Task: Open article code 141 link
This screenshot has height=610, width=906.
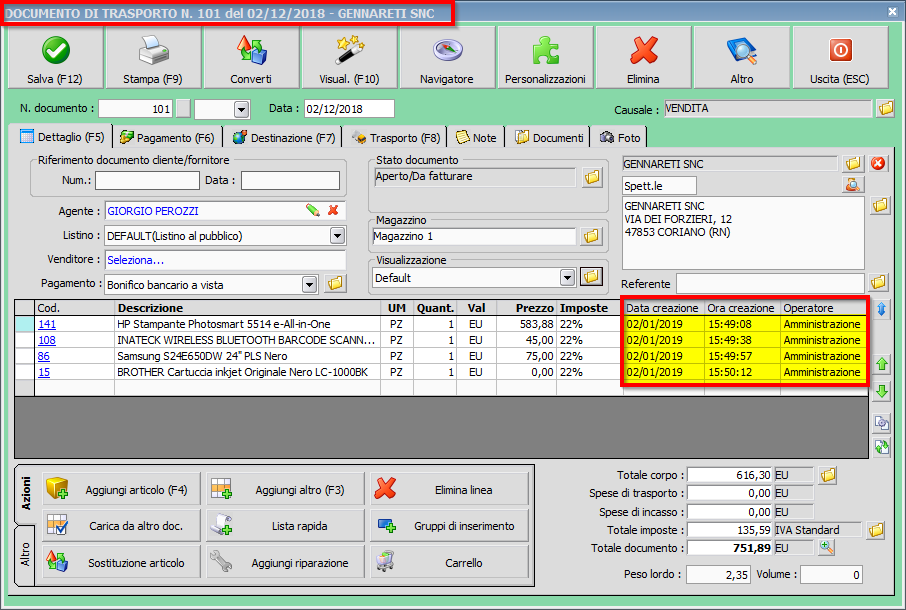Action: coord(47,324)
